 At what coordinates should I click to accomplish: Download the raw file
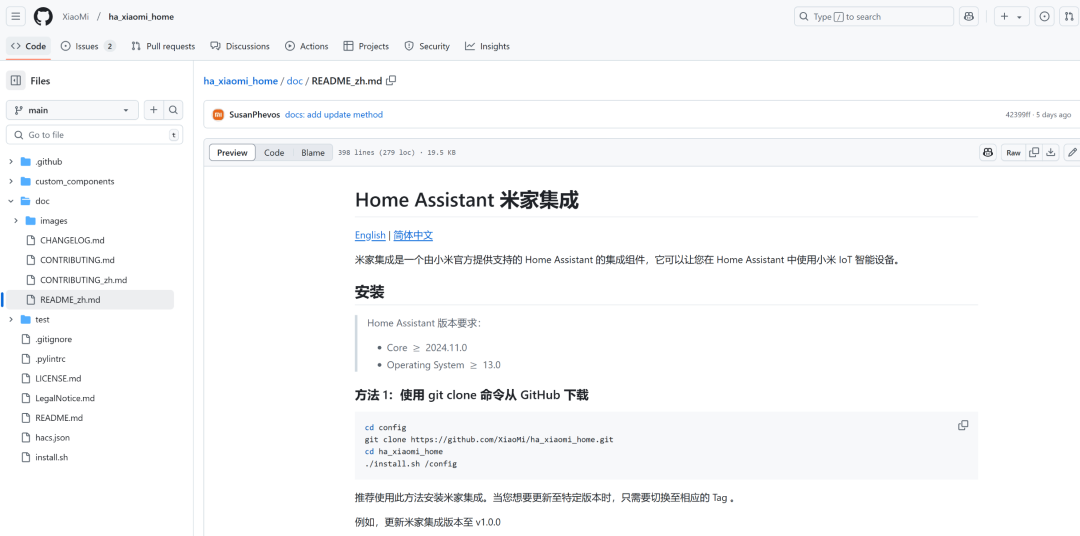1050,152
